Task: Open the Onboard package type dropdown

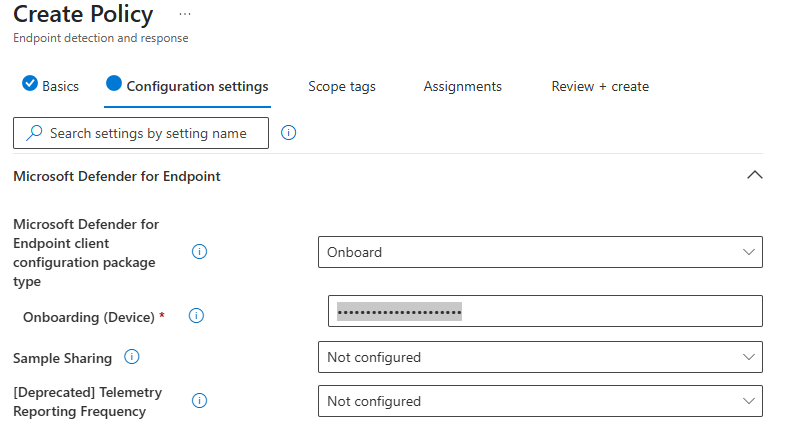Action: coord(540,252)
